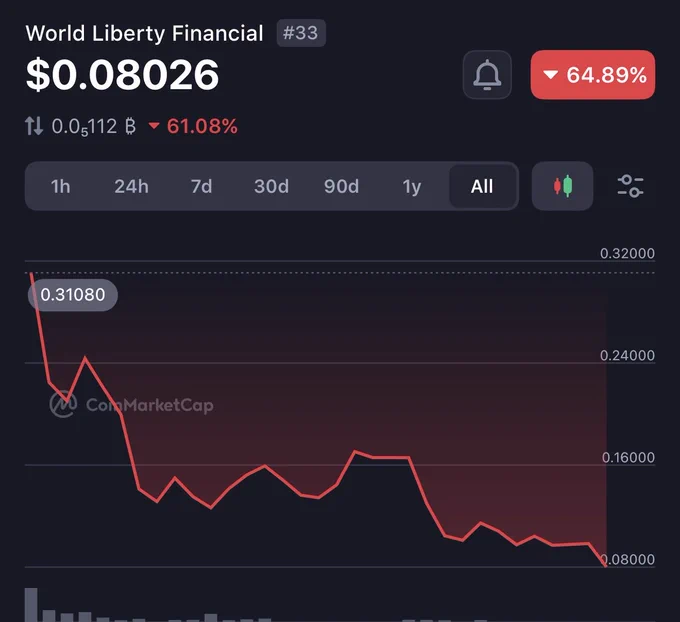Toggle the USD/BTC swap arrows icon
The height and width of the screenshot is (622, 680).
pos(34,126)
